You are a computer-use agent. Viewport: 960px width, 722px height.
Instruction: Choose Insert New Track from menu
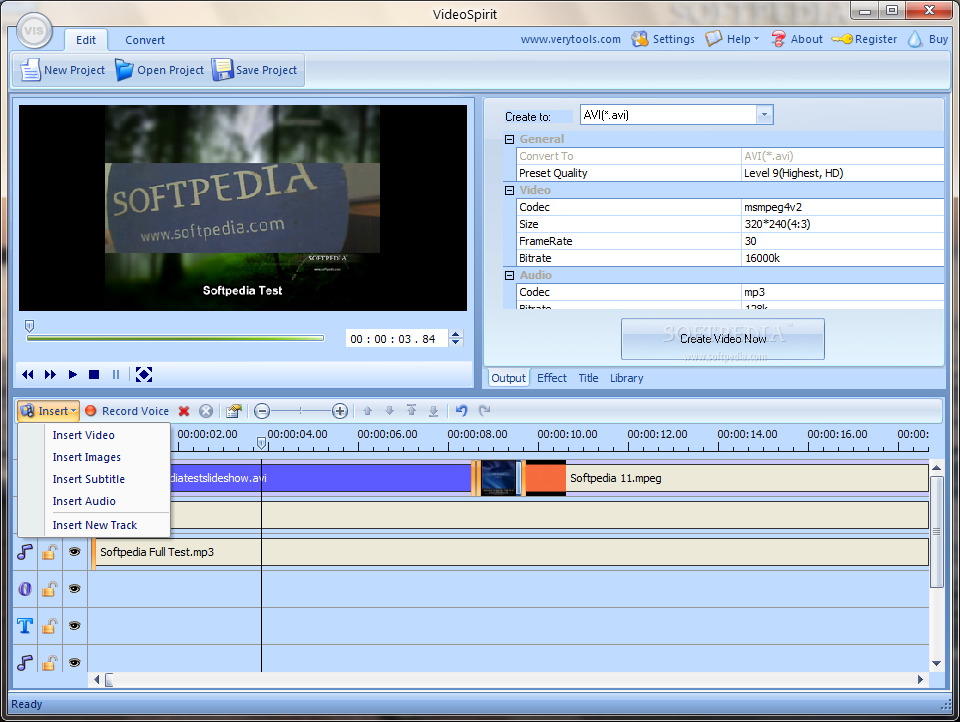(94, 525)
